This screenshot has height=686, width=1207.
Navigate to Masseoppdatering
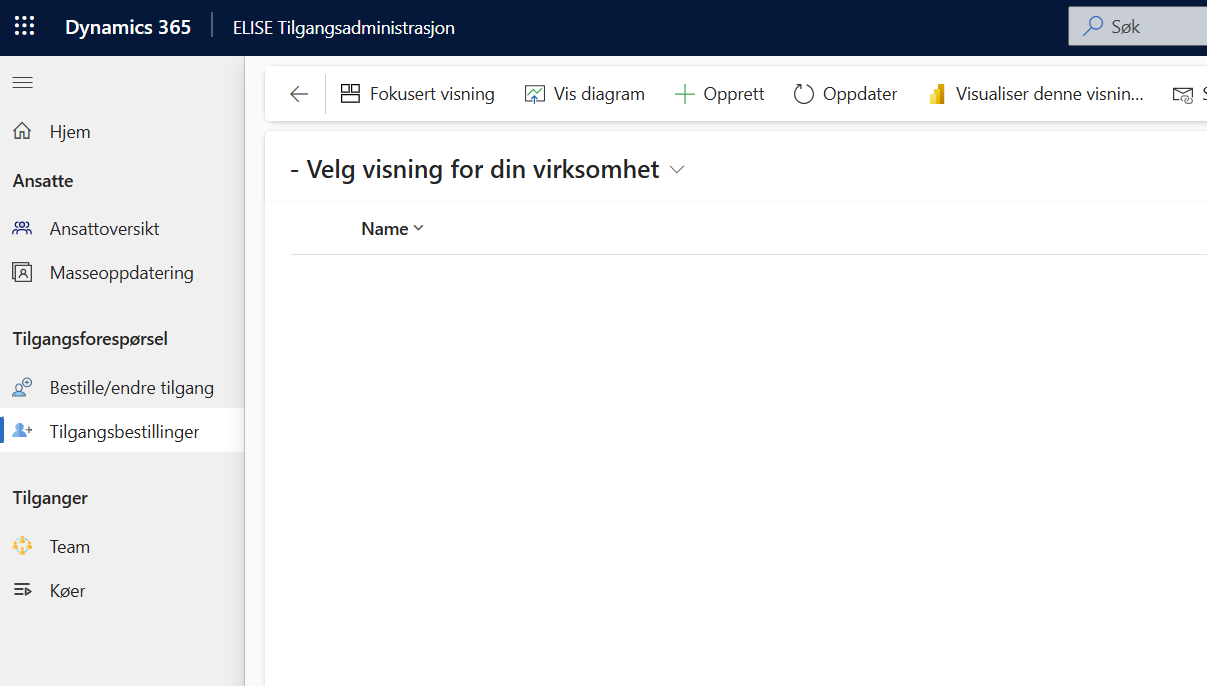[x=122, y=272]
